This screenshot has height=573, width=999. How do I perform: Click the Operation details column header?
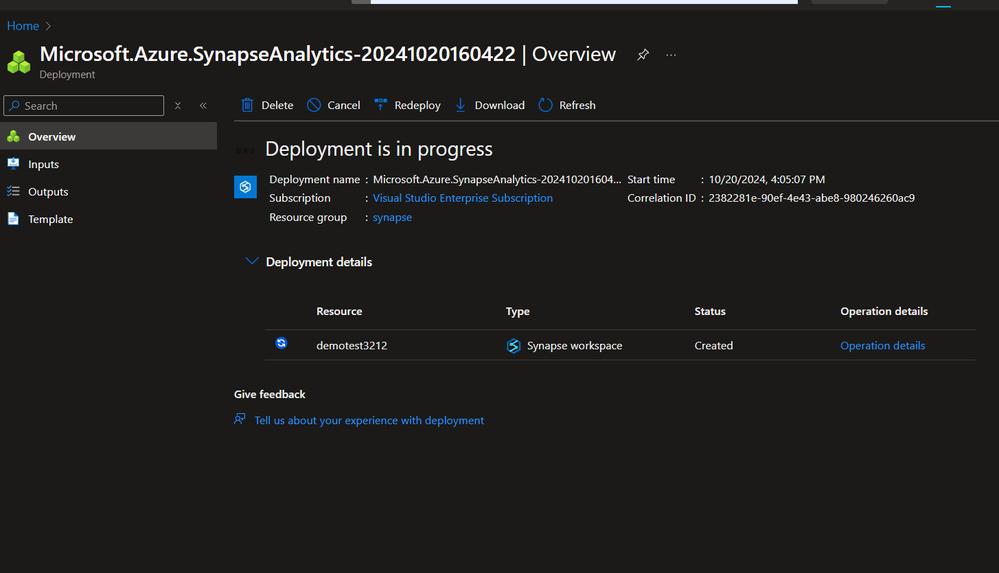tap(884, 312)
